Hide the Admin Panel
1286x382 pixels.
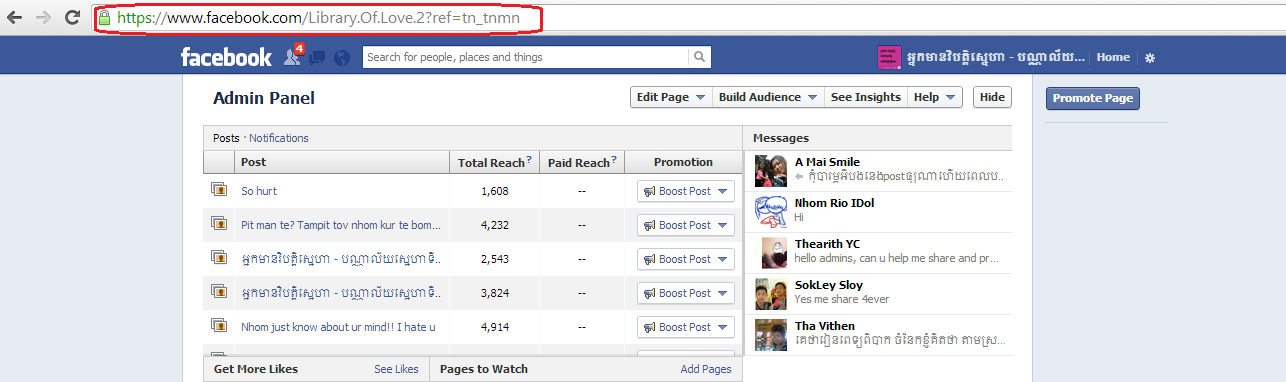click(x=992, y=97)
